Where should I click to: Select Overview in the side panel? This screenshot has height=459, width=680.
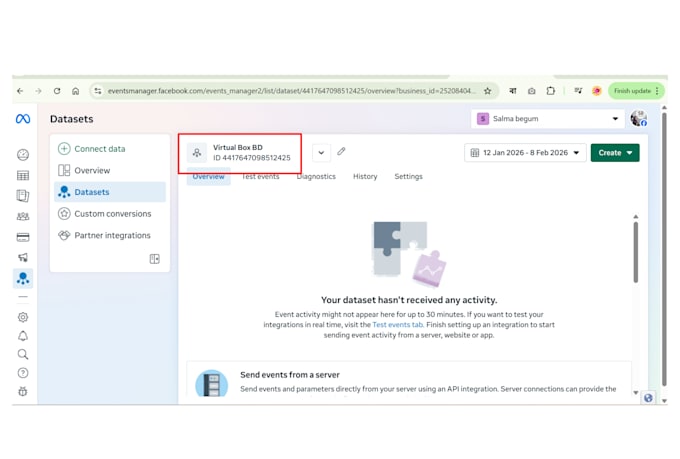(x=110, y=170)
